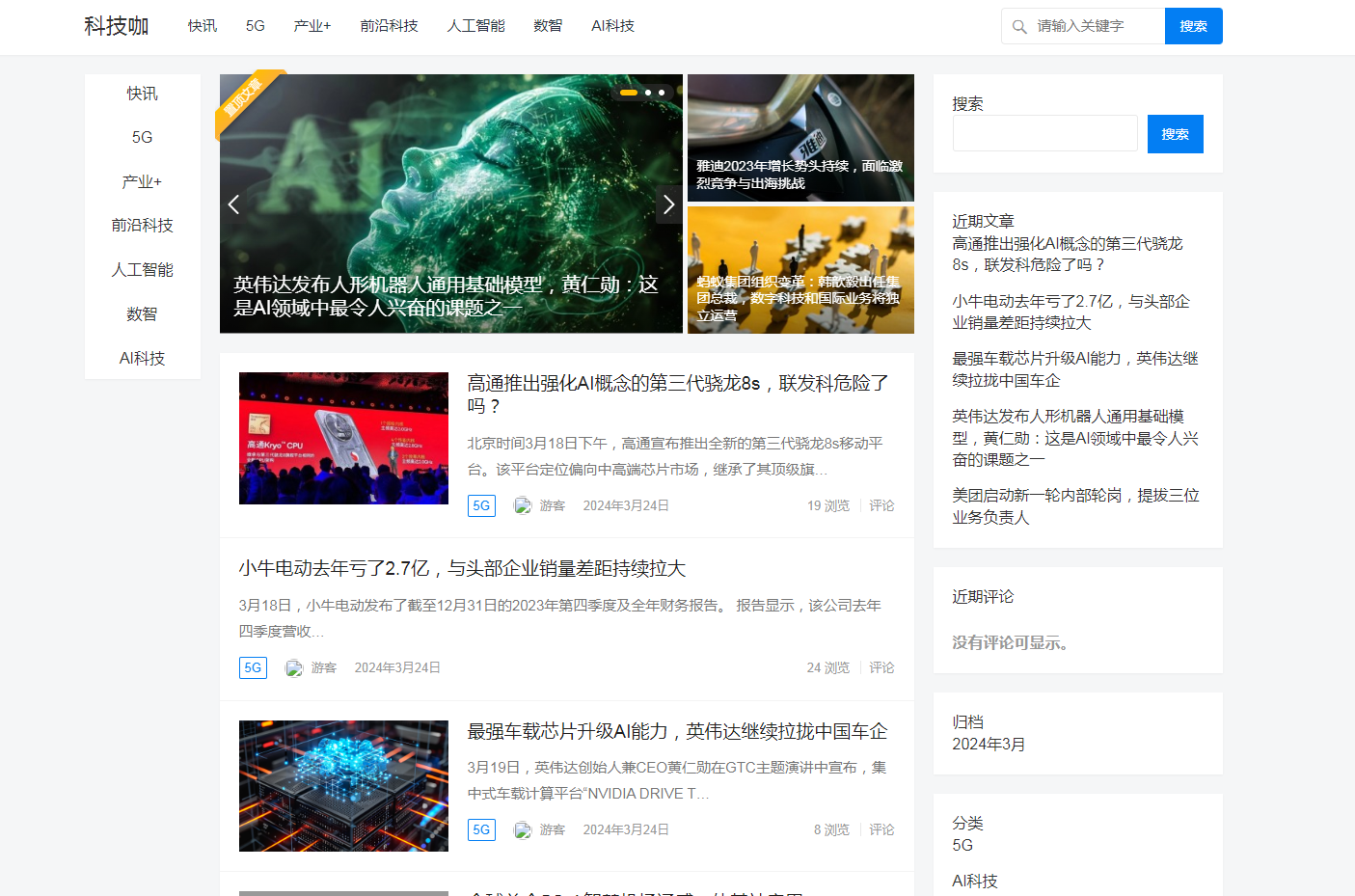Open article title 高通推出强化AI概念的第三代骁龙8s
The height and width of the screenshot is (896, 1355).
tap(679, 394)
